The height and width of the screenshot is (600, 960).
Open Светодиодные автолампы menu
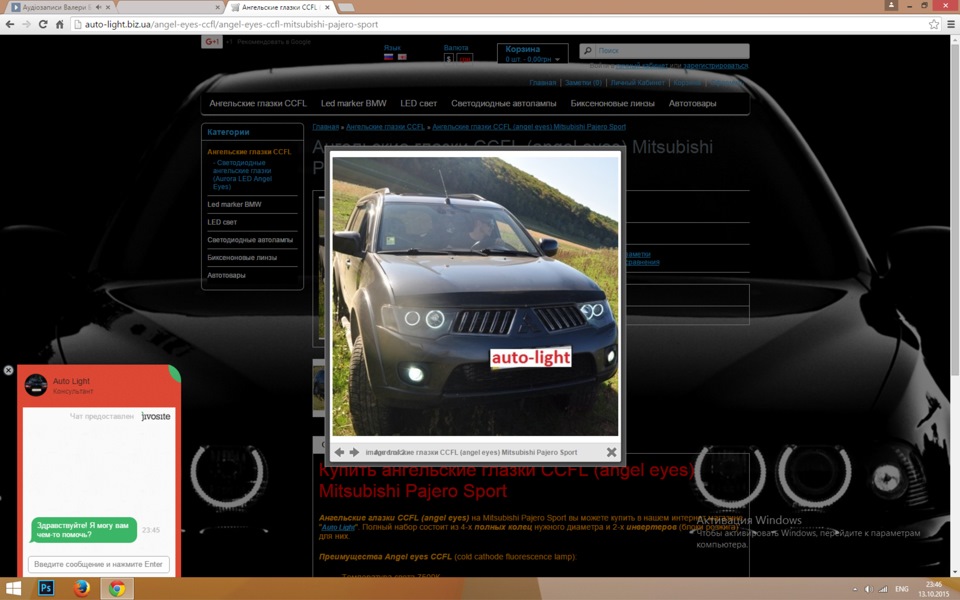click(503, 103)
